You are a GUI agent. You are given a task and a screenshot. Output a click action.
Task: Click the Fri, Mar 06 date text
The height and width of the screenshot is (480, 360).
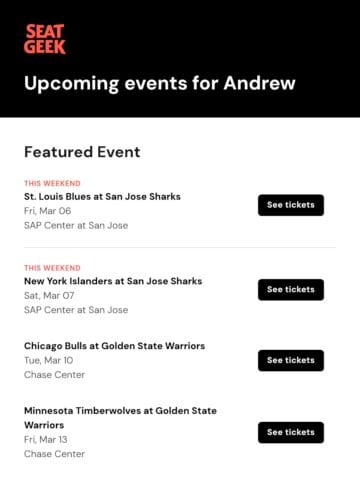(48, 211)
